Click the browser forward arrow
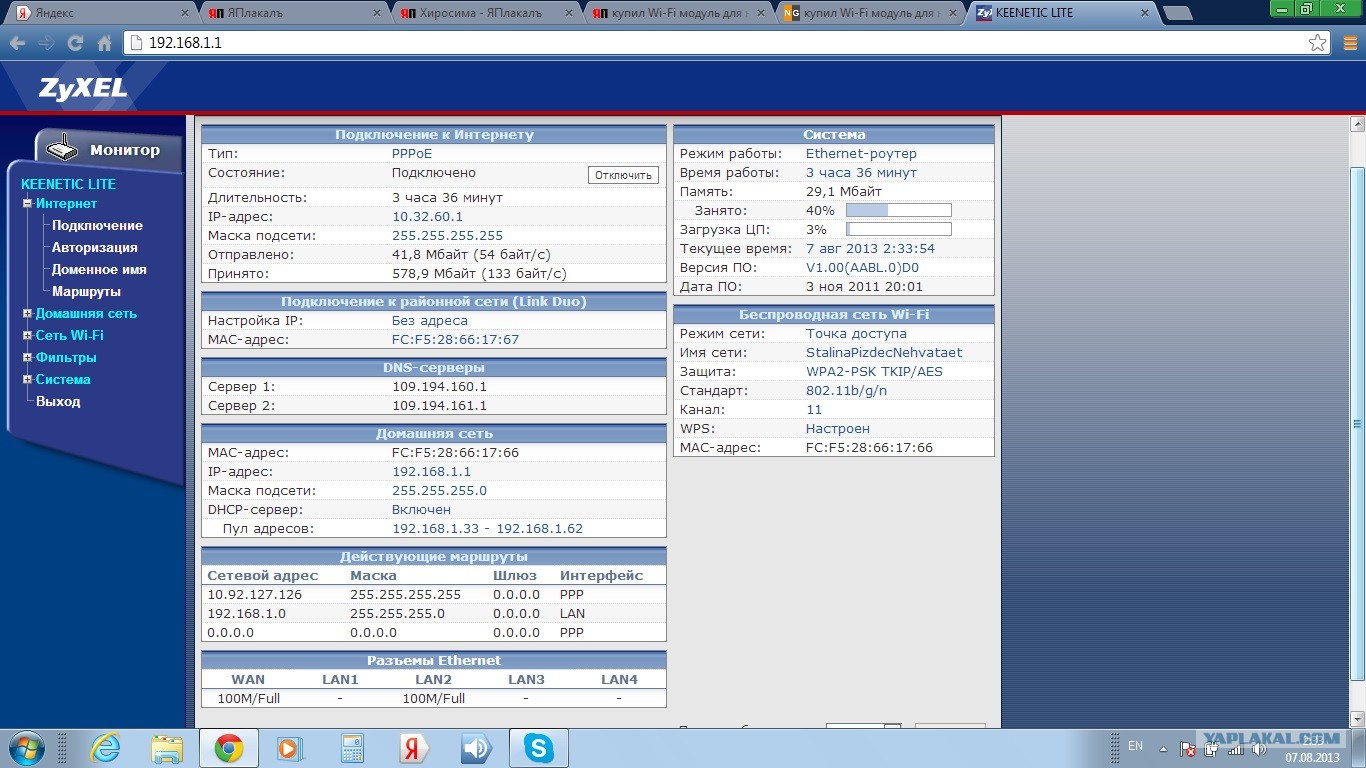Image resolution: width=1366 pixels, height=768 pixels. click(46, 44)
